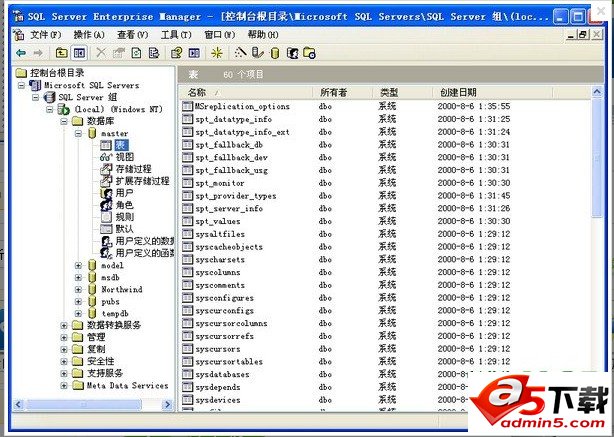Expand the msdb database node
Viewport: 614px width, 437px height.
[78, 278]
